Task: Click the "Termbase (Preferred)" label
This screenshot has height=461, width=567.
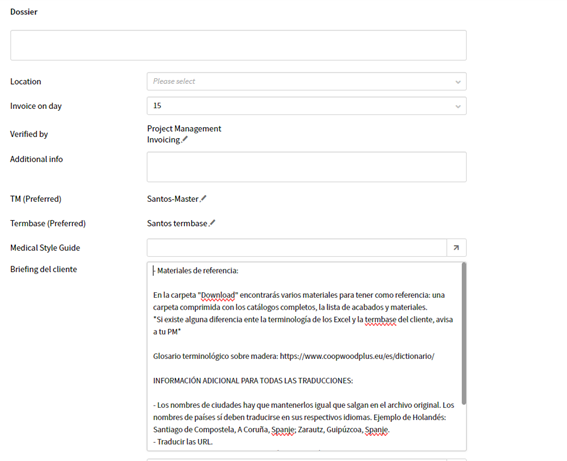Action: (48, 223)
